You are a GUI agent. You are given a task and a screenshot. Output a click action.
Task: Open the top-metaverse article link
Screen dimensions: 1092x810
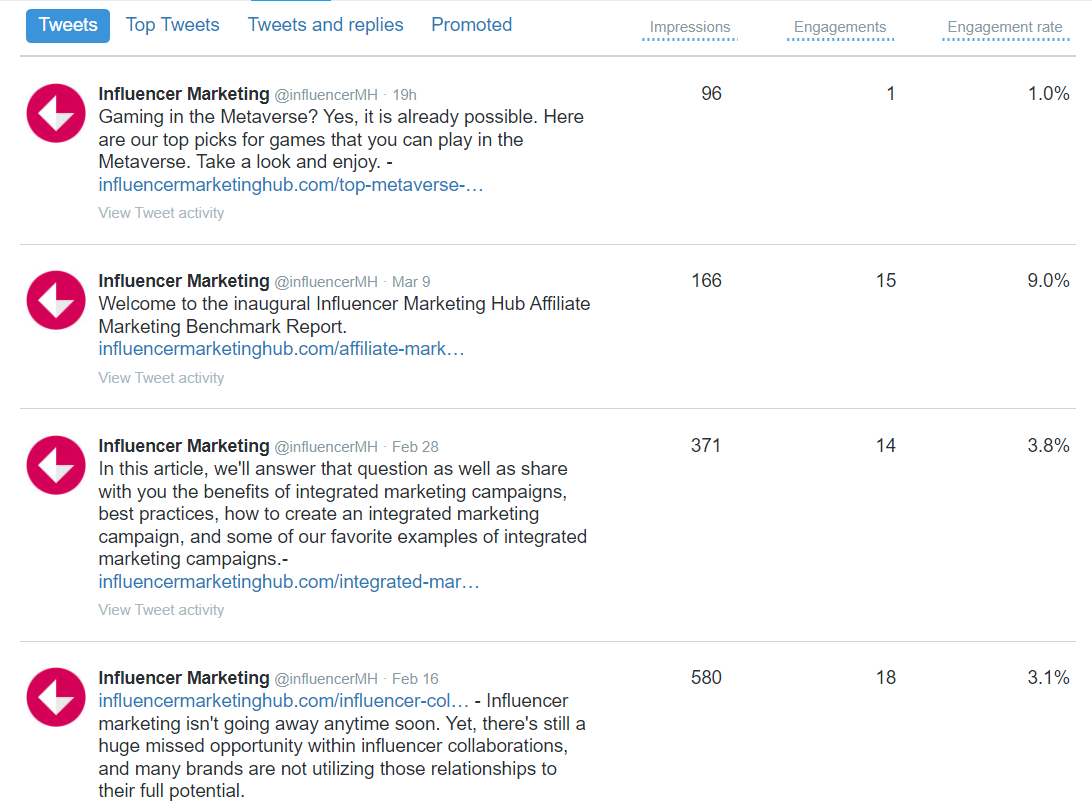(290, 184)
